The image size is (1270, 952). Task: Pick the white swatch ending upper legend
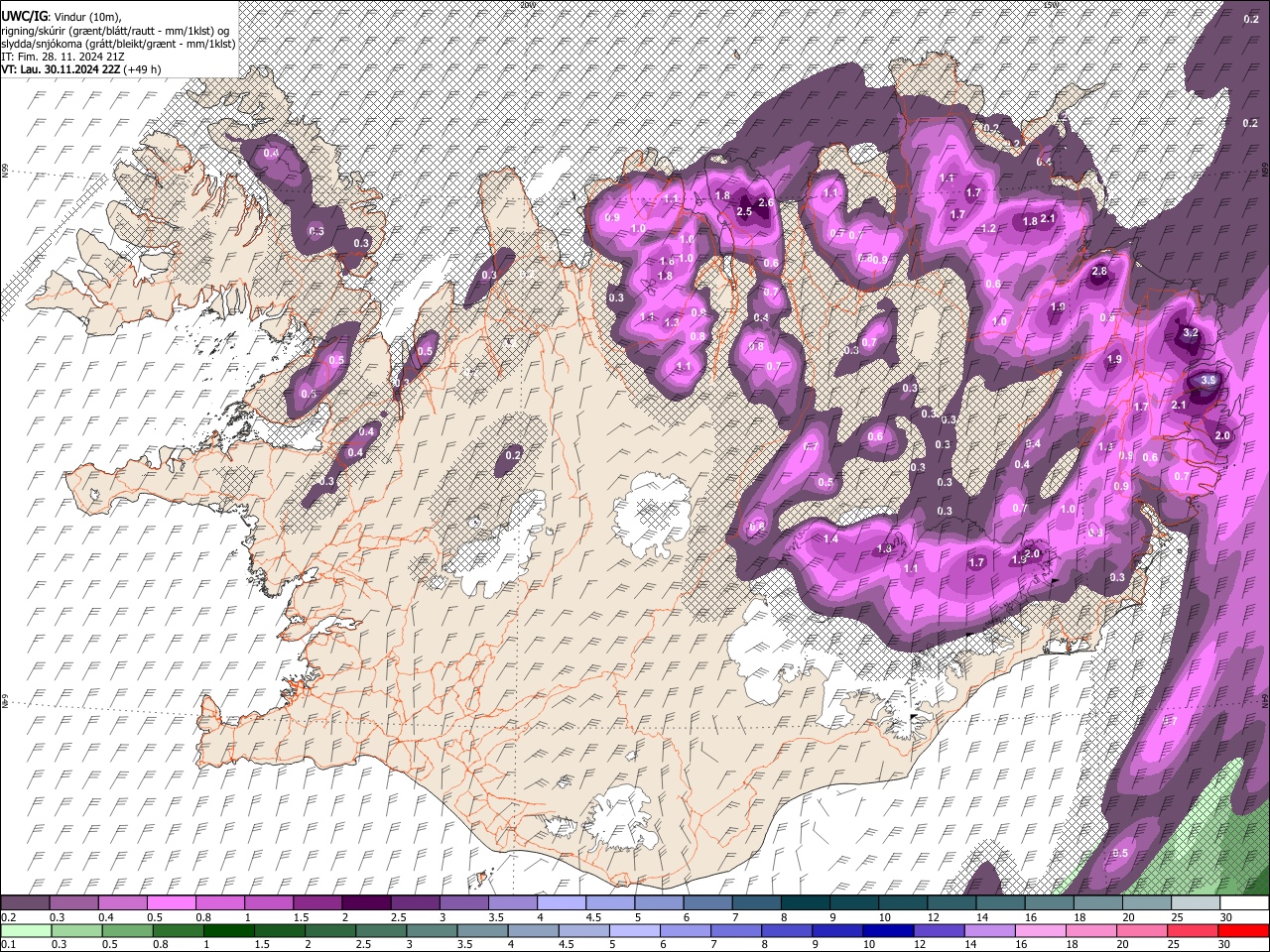click(x=1242, y=903)
